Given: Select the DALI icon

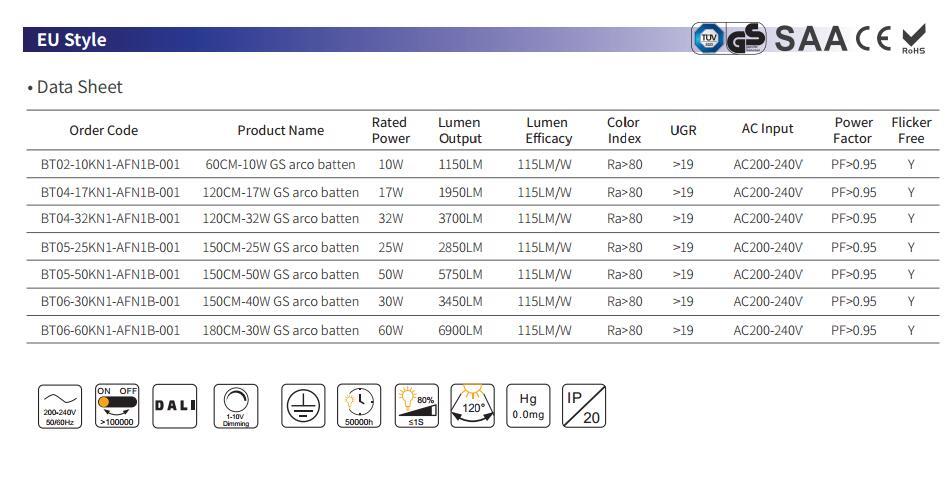Looking at the screenshot, I should coord(175,406).
